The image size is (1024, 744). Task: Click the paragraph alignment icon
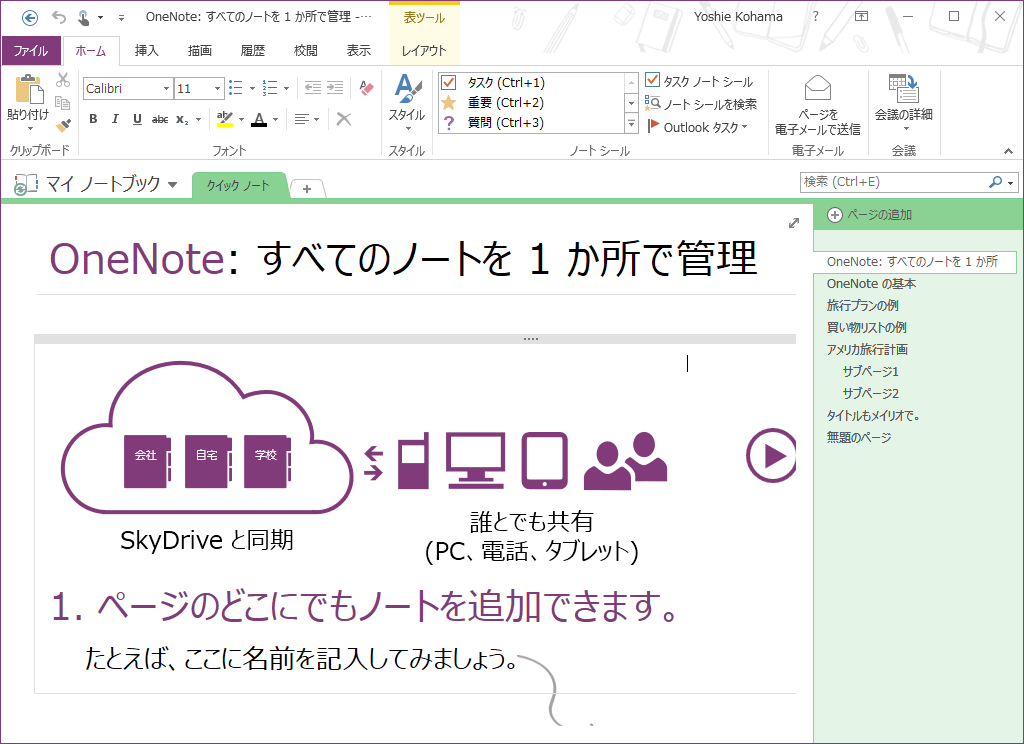point(302,119)
